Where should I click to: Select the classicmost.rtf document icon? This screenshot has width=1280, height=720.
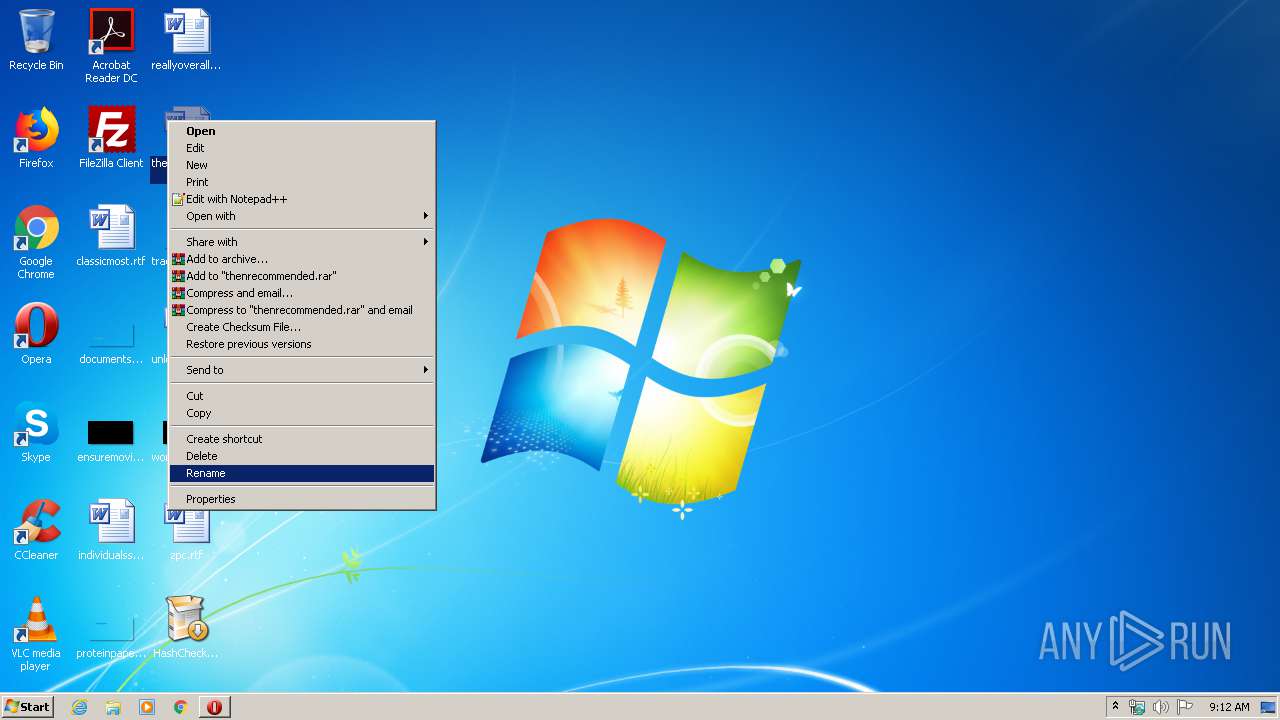pyautogui.click(x=111, y=236)
